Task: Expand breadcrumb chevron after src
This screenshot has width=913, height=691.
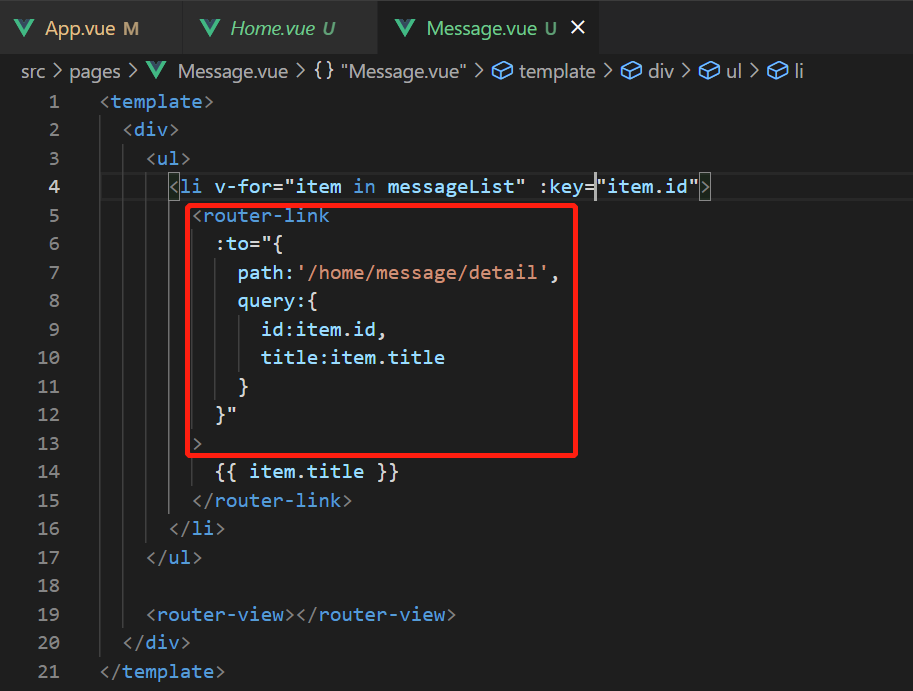Action: click(57, 70)
